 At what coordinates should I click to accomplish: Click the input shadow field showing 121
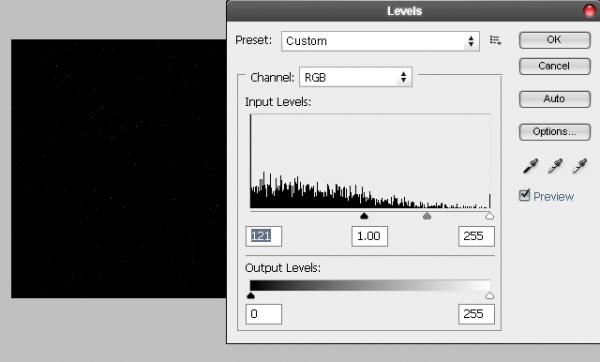(x=264, y=236)
